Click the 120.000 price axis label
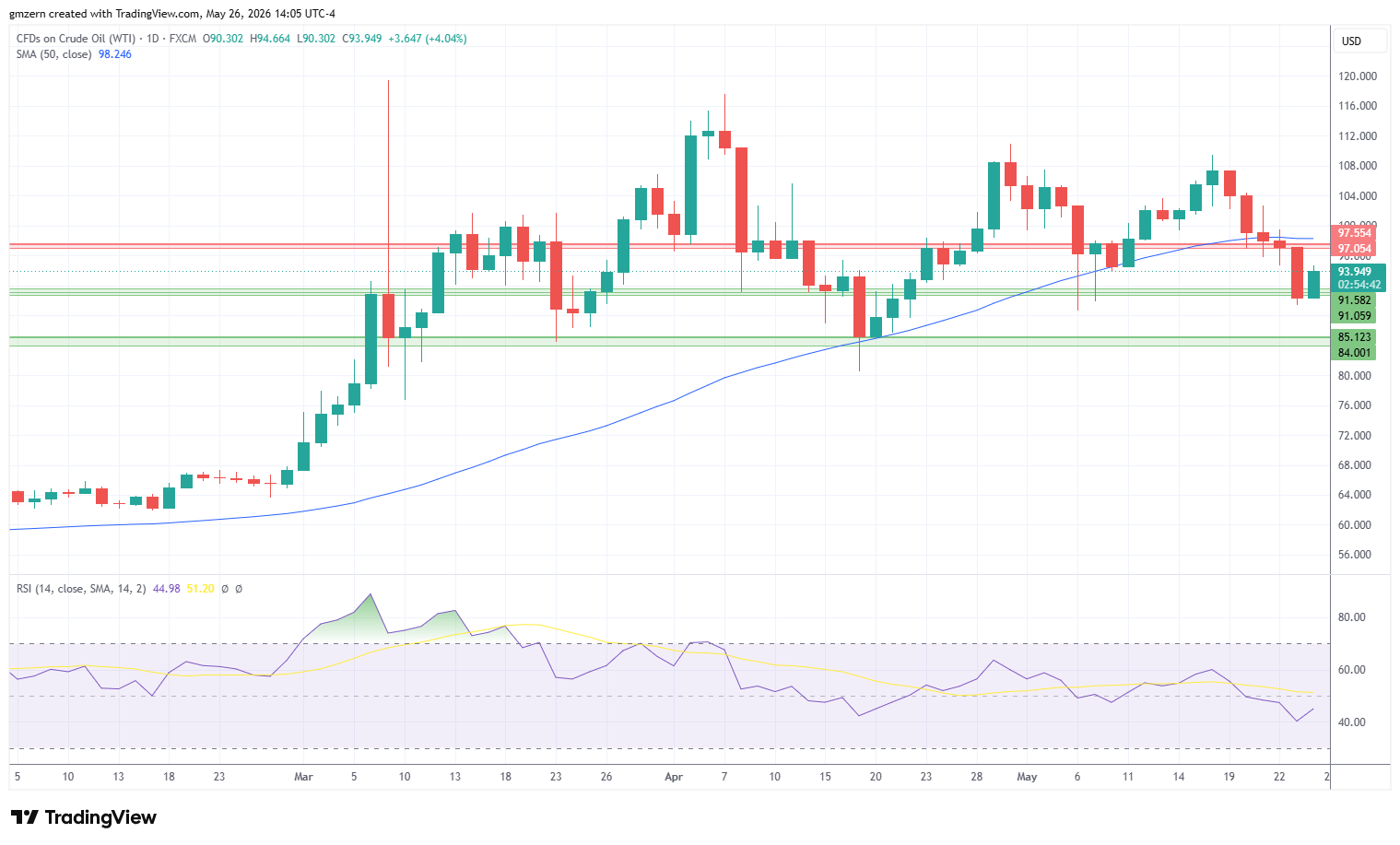1400x845 pixels. [x=1358, y=76]
